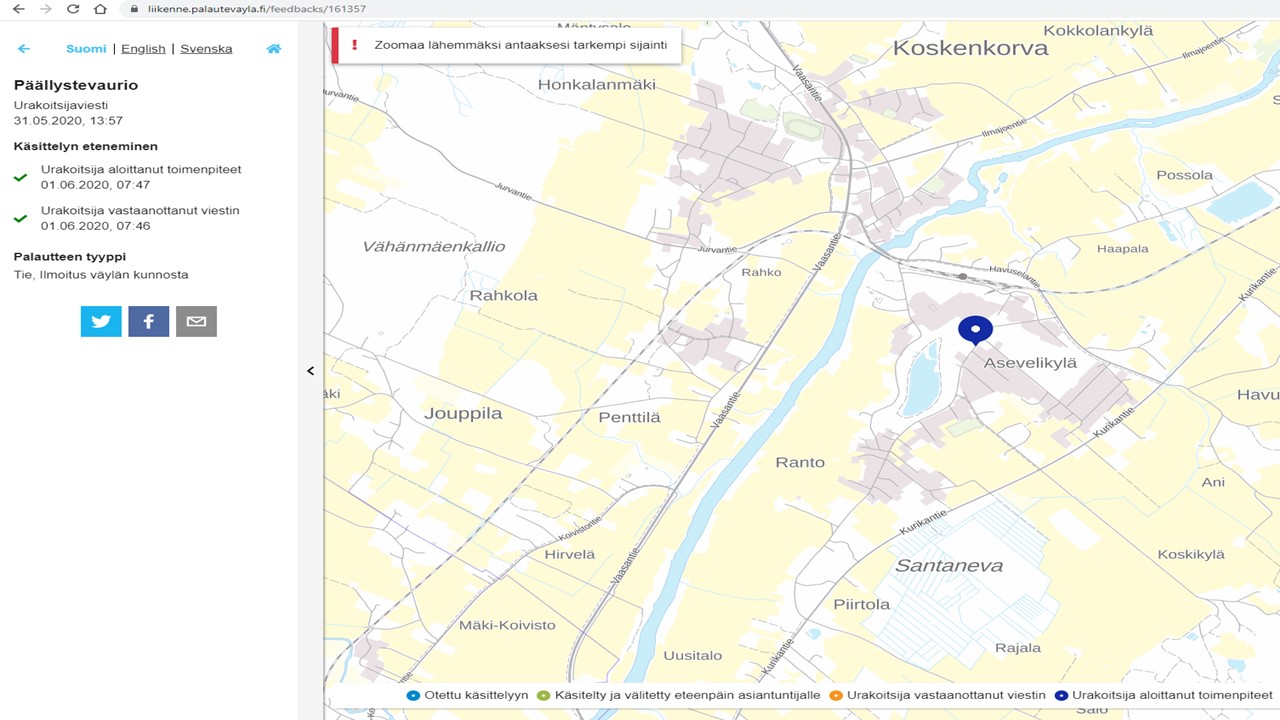Reload the page with browser refresh icon
This screenshot has height=720, width=1280.
(73, 9)
